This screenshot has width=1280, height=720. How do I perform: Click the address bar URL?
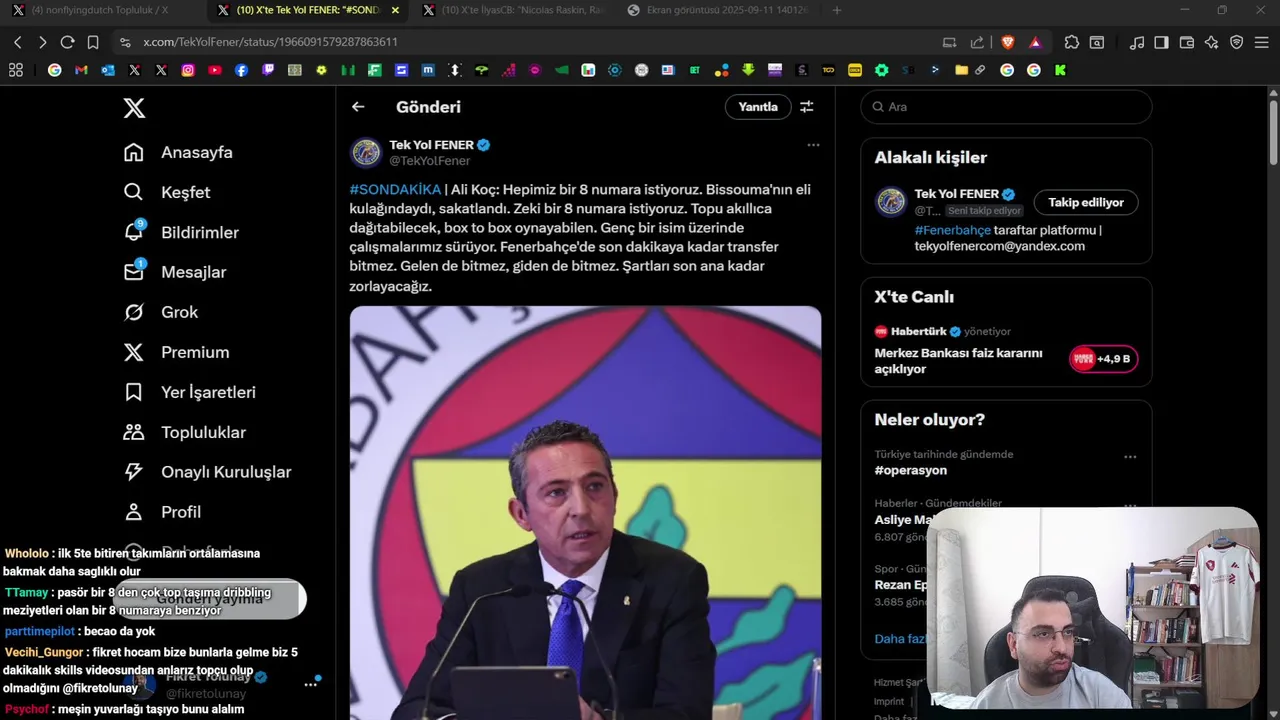[270, 42]
